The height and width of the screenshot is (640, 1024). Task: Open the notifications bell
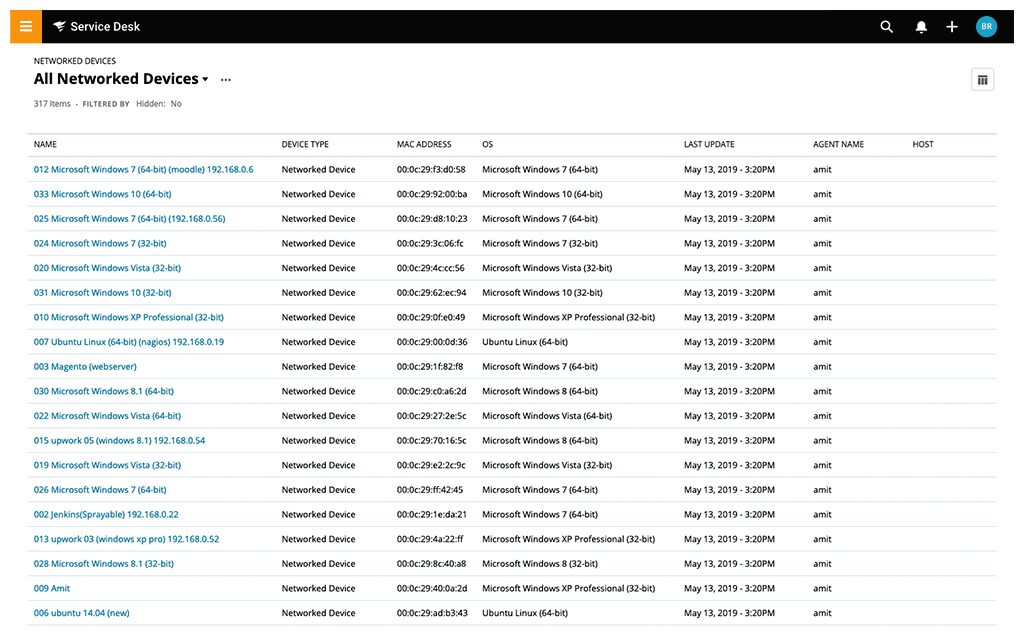coord(921,27)
